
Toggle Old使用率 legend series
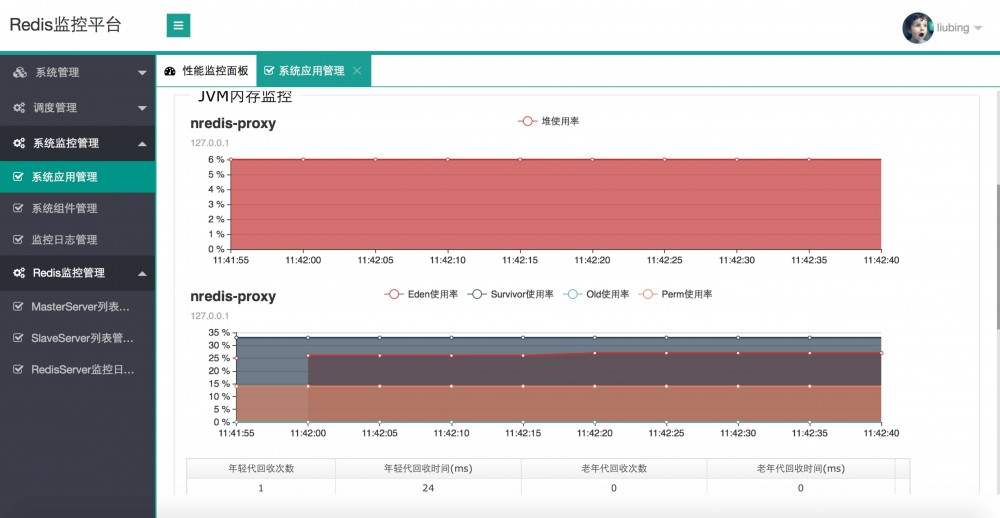[596, 294]
